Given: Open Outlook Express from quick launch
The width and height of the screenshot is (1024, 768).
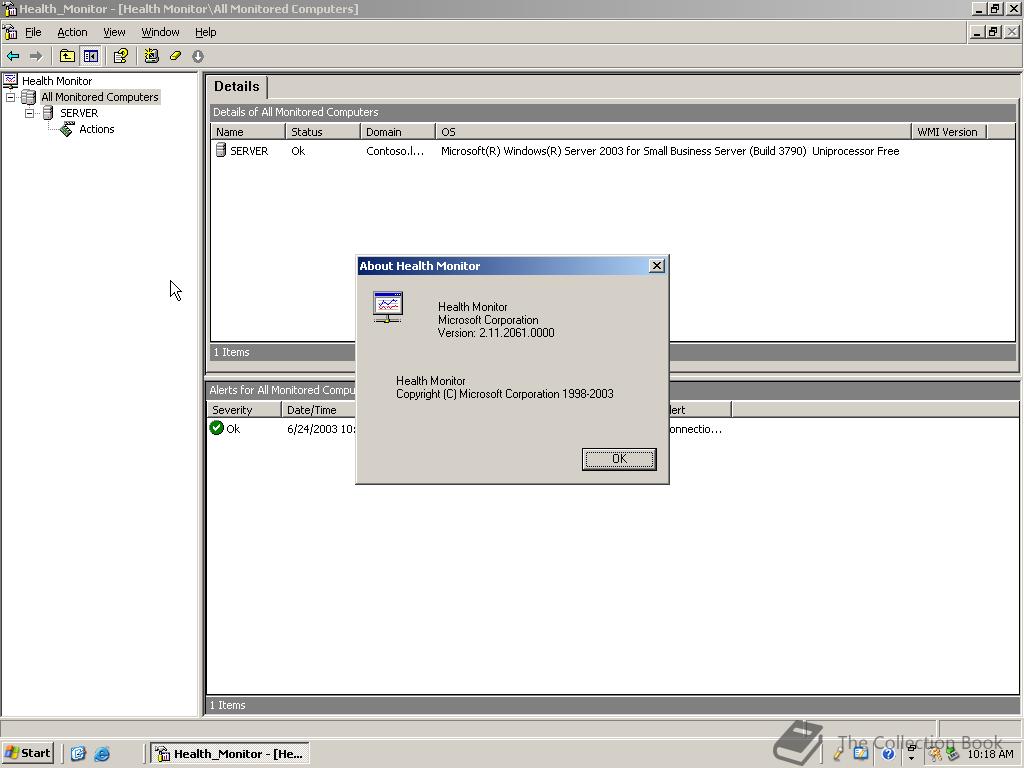Looking at the screenshot, I should coord(78,754).
